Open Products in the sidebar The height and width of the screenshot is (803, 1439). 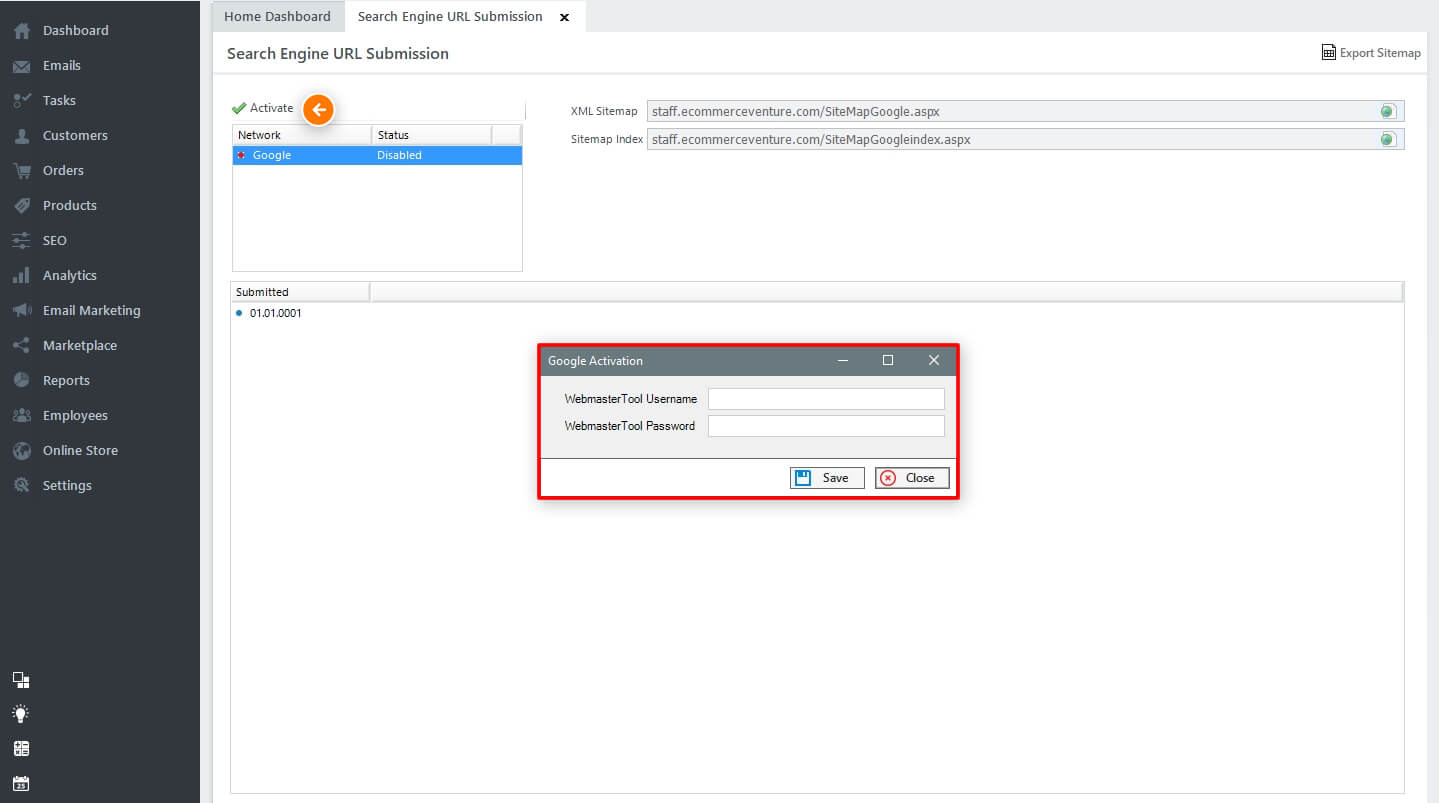pyautogui.click(x=69, y=206)
